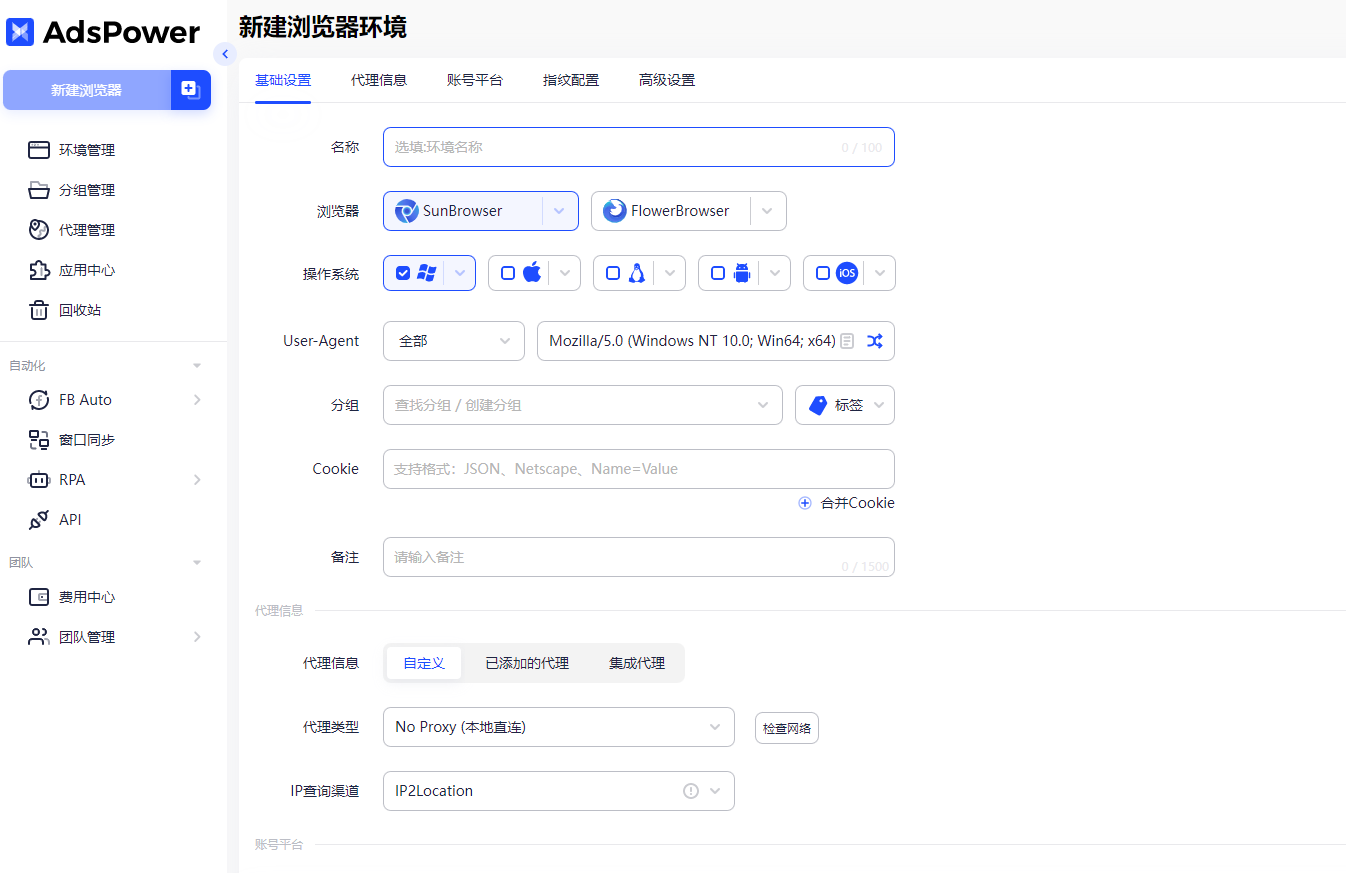Open 团队管理 in sidebar
This screenshot has width=1346, height=873.
(x=114, y=637)
